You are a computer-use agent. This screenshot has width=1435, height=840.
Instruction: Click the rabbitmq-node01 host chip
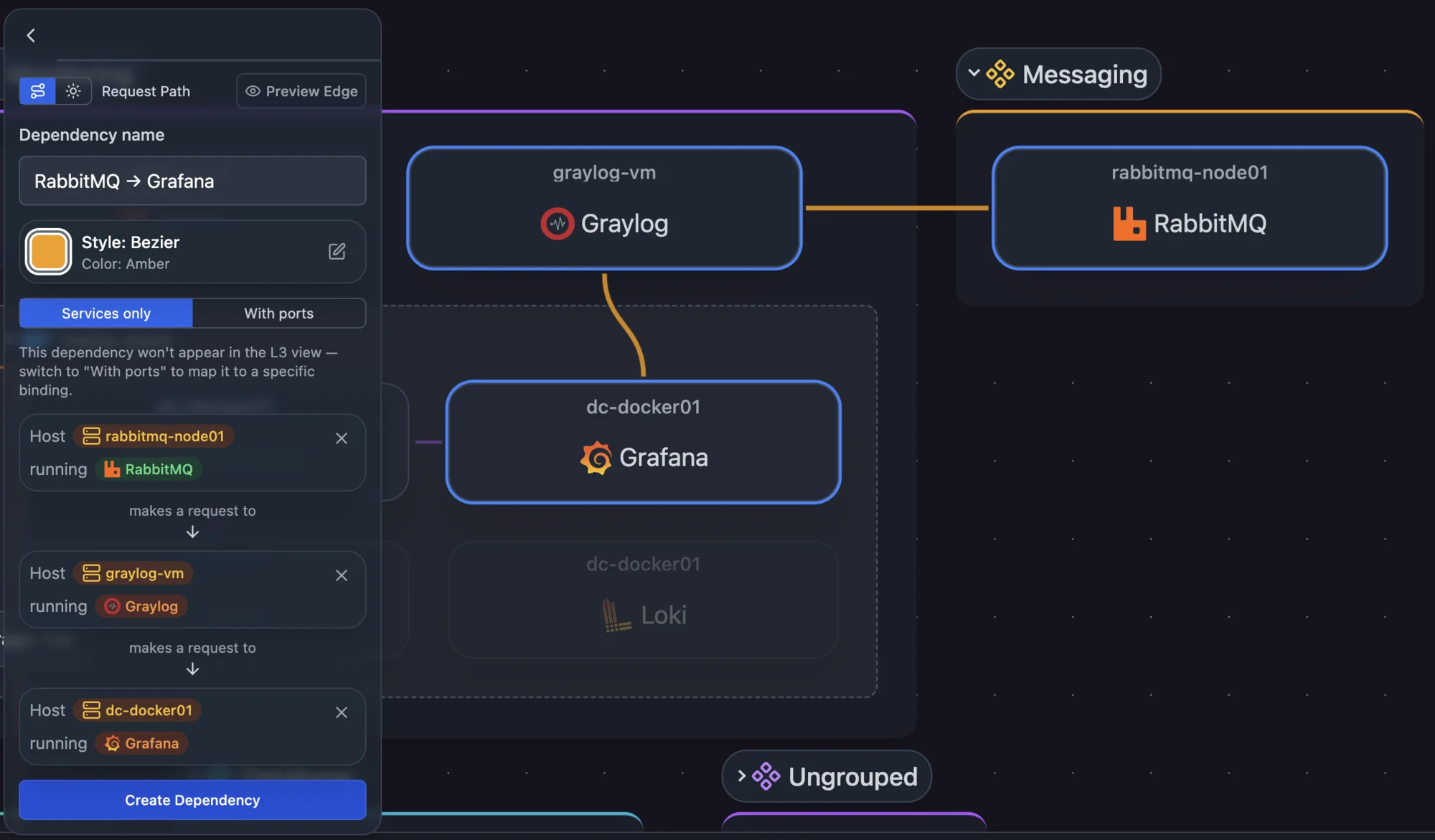(154, 436)
